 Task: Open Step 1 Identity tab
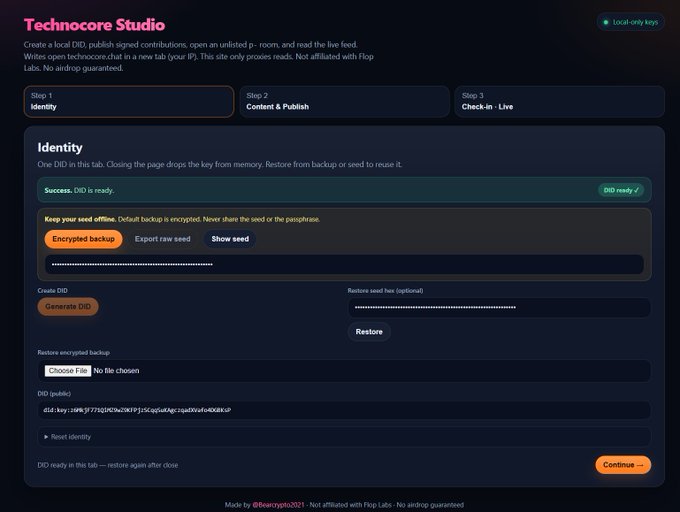pyautogui.click(x=129, y=101)
